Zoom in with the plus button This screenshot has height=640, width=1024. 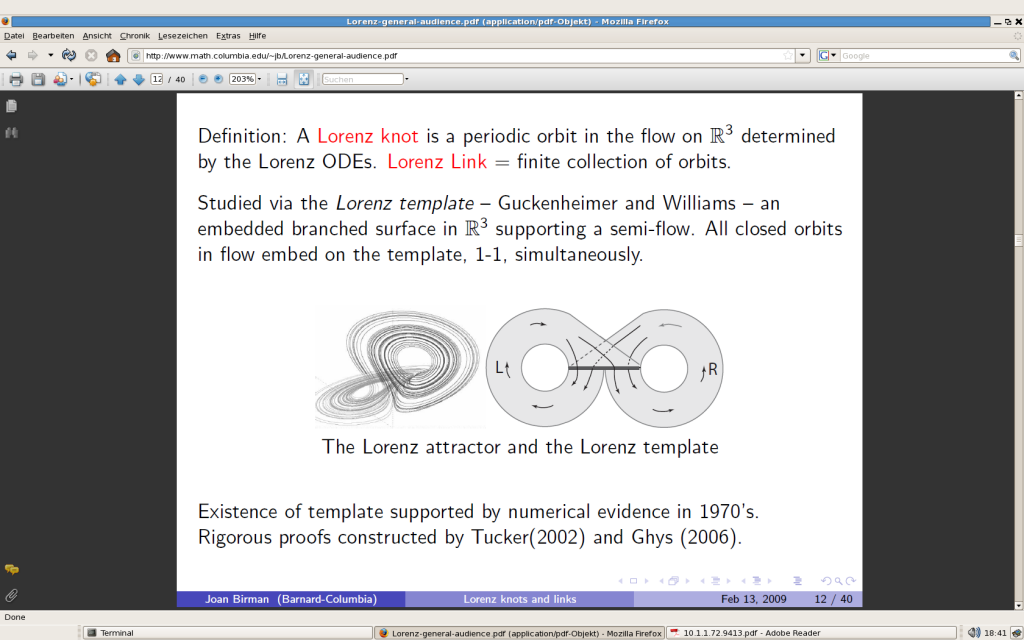click(219, 79)
